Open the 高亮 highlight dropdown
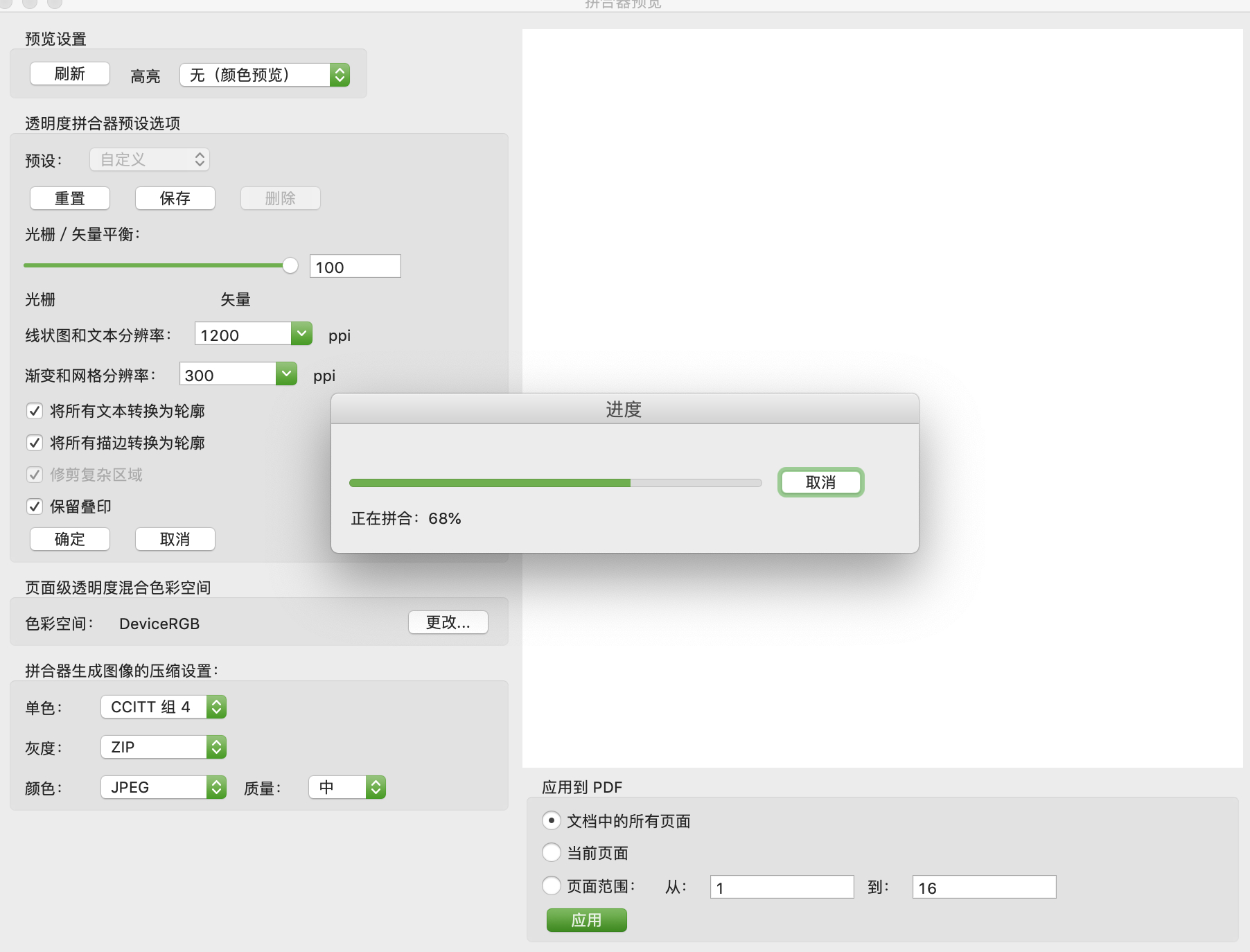The image size is (1250, 952). (265, 75)
